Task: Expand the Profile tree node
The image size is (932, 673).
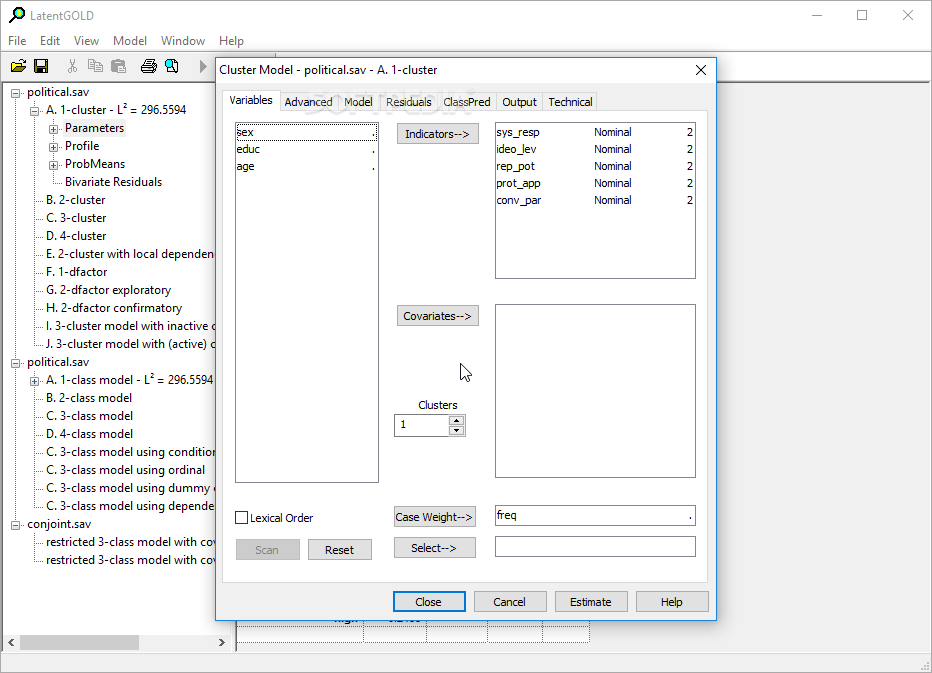Action: pyautogui.click(x=53, y=147)
